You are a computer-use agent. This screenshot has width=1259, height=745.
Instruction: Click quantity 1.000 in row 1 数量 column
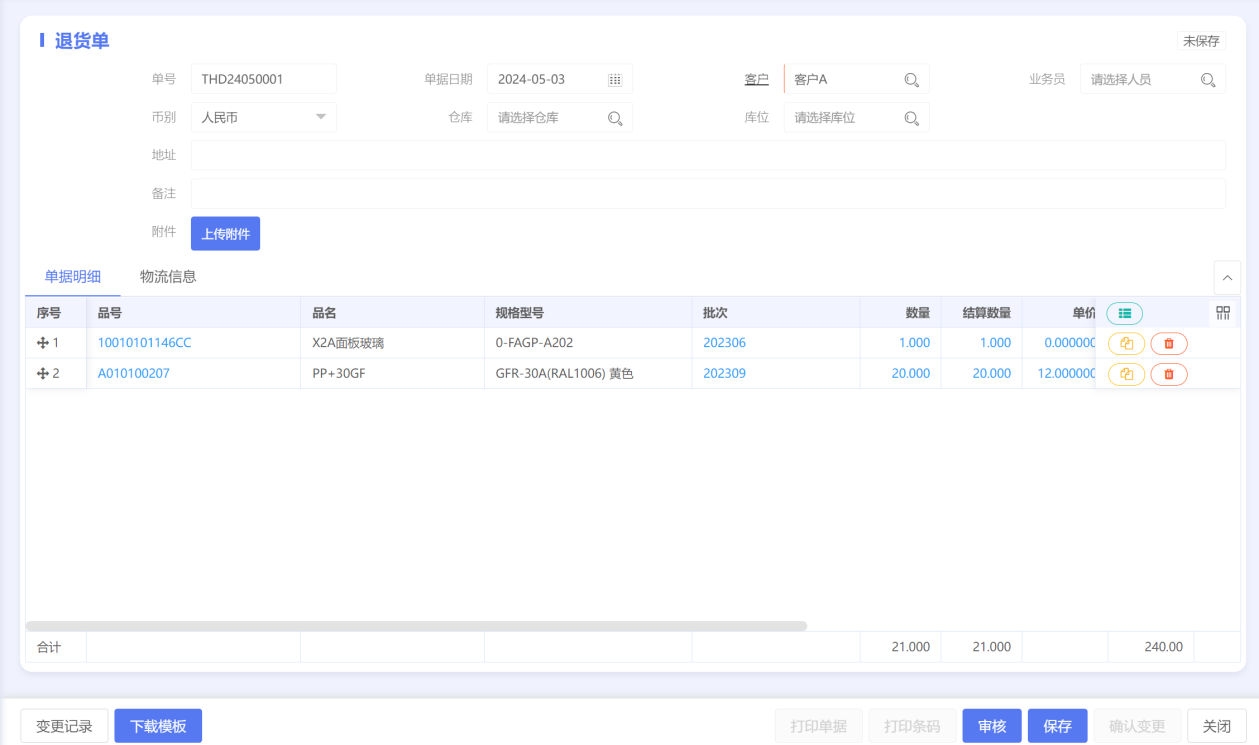pos(914,343)
